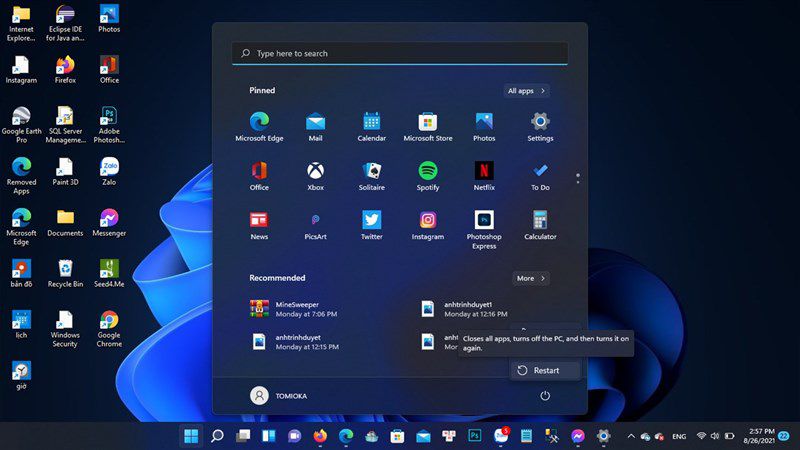Open the TOMIOKA user account menu
800x450 pixels.
point(279,396)
